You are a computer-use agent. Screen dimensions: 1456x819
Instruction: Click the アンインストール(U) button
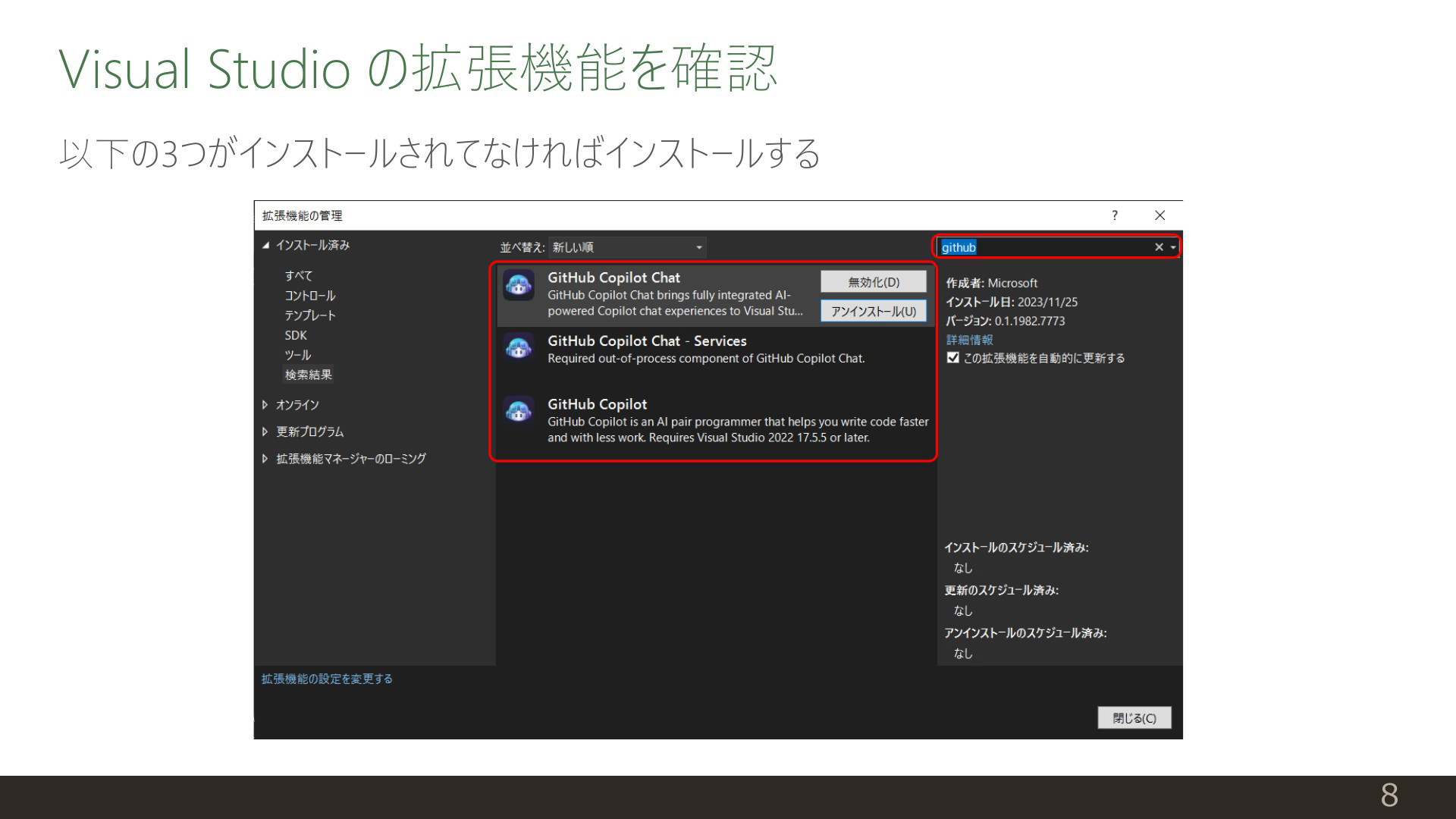[874, 311]
